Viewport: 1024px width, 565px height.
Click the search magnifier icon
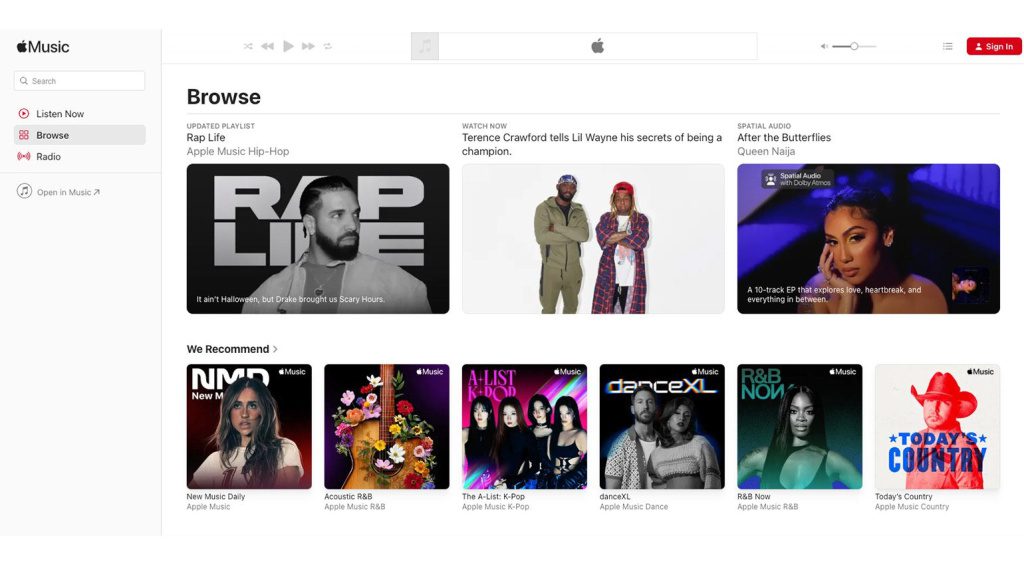click(x=24, y=81)
